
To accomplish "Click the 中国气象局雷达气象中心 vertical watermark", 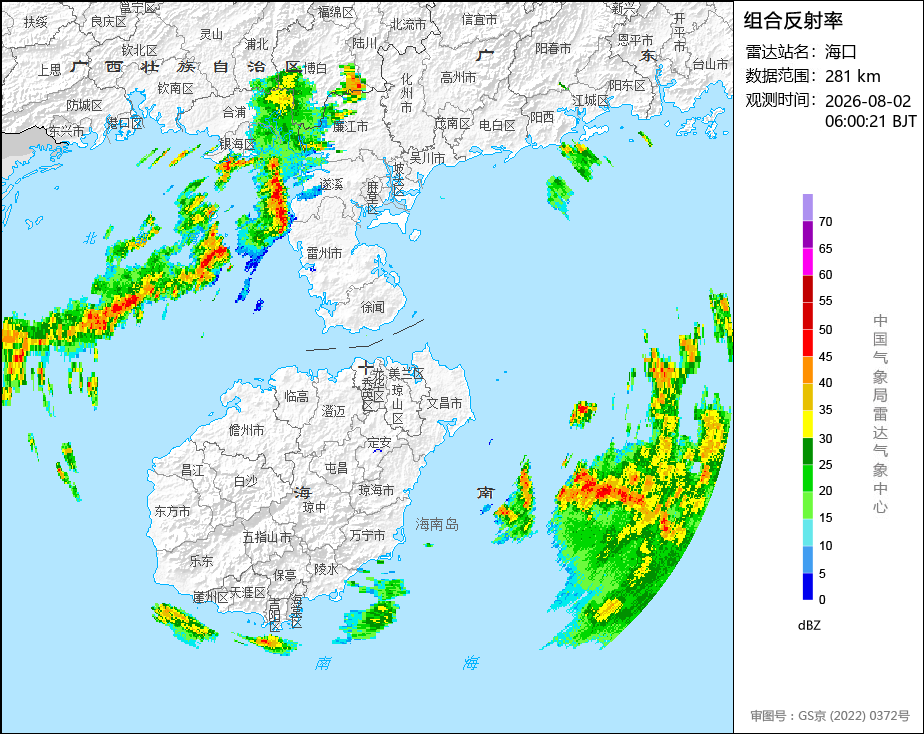I will 880,414.
